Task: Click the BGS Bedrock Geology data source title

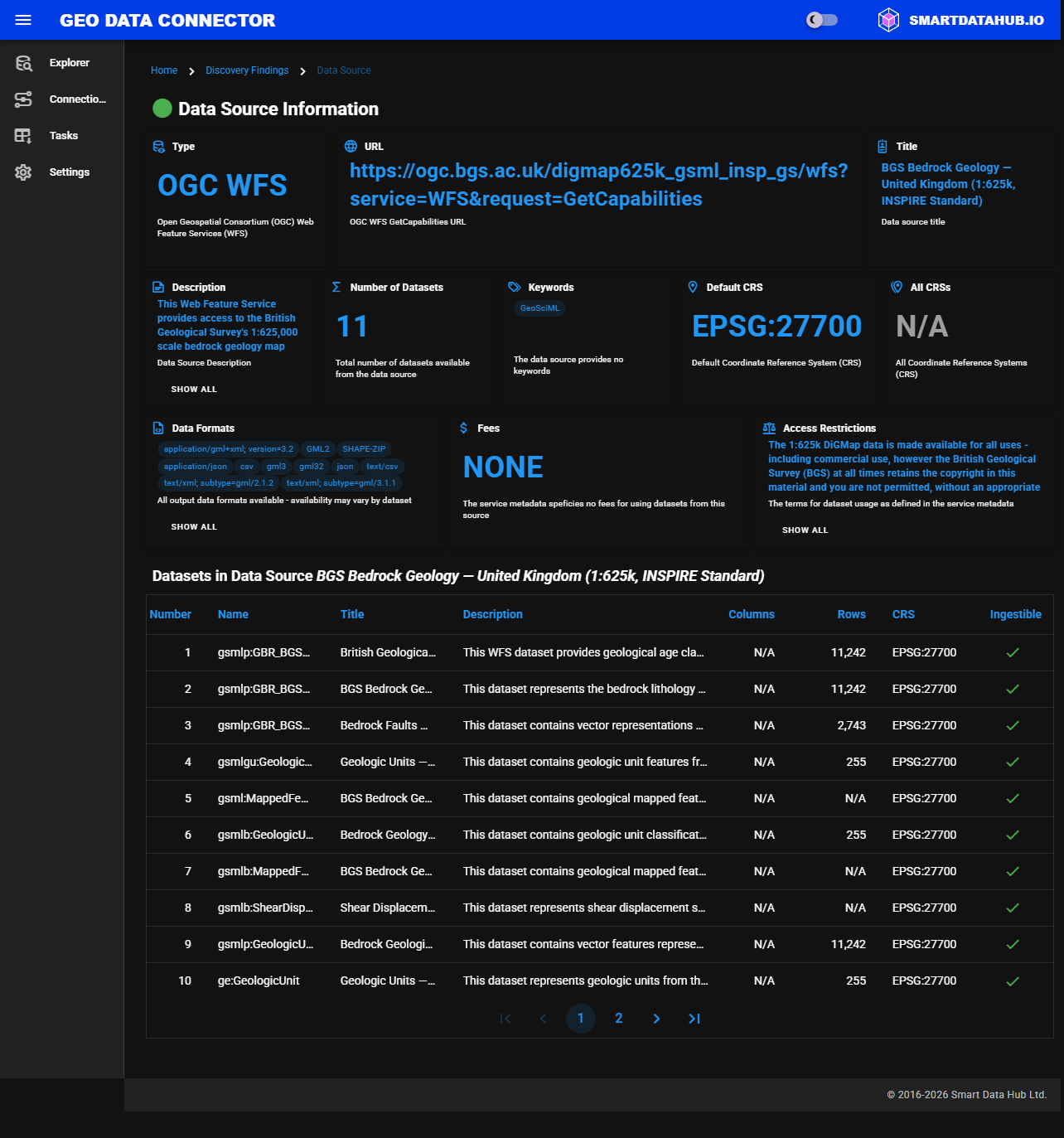Action: [x=948, y=184]
